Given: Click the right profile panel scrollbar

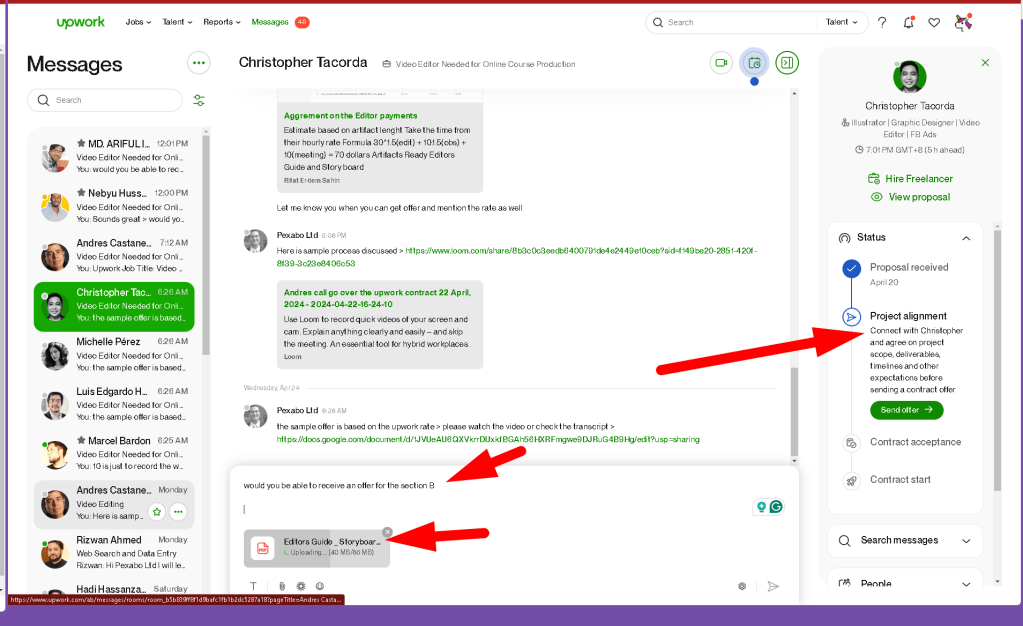Looking at the screenshot, I should (x=997, y=360).
